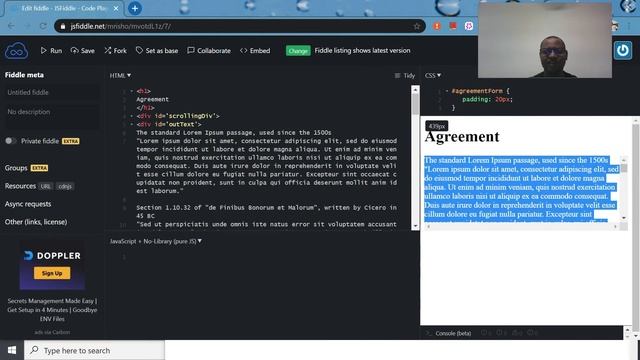Click the JSFiddle cloud logo

16,51
